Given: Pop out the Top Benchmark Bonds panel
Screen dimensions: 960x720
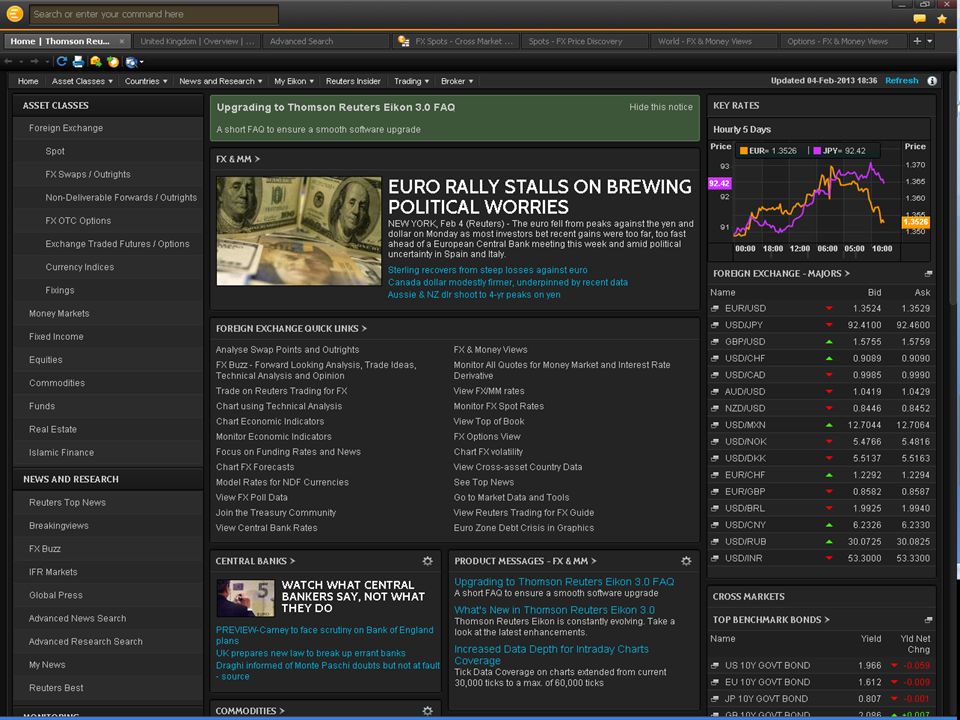Looking at the screenshot, I should tap(928, 620).
